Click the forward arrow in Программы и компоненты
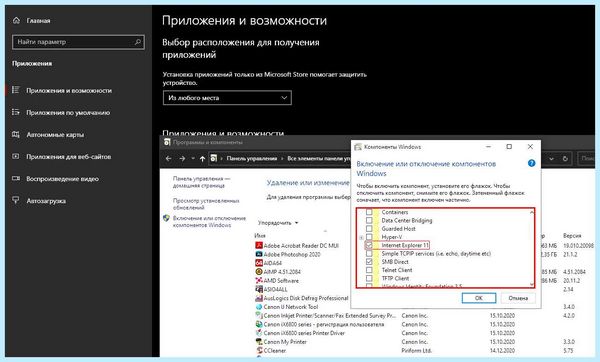 click(182, 158)
